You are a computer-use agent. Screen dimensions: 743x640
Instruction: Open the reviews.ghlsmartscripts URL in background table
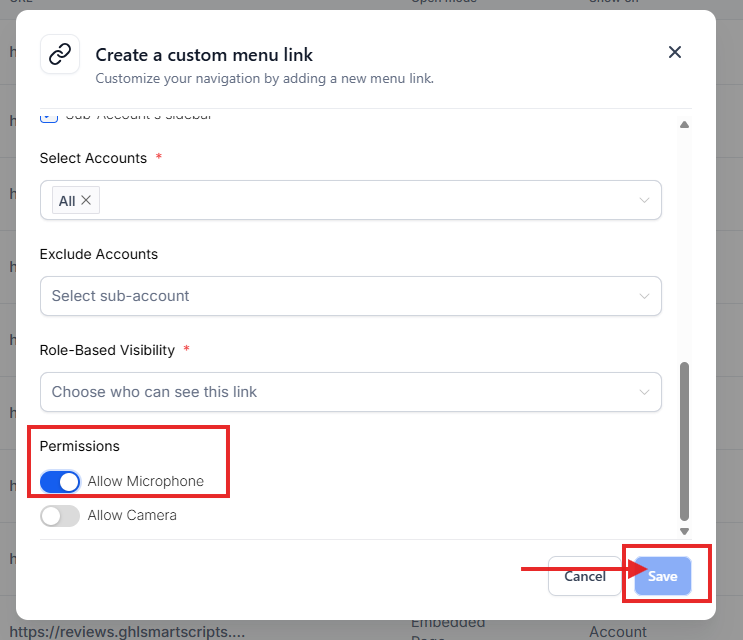127,631
